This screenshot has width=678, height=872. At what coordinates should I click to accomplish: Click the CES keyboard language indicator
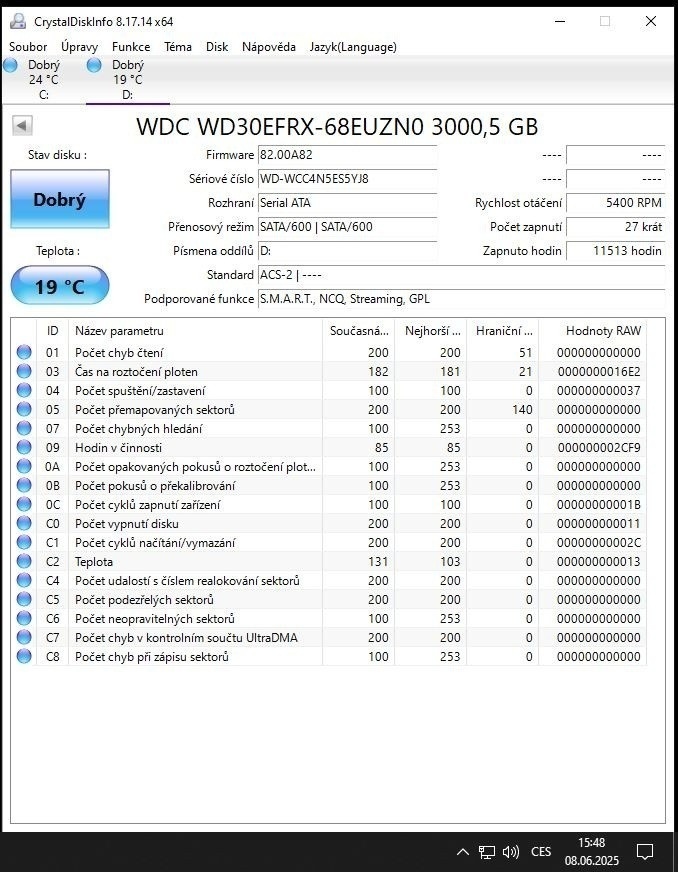coord(541,851)
